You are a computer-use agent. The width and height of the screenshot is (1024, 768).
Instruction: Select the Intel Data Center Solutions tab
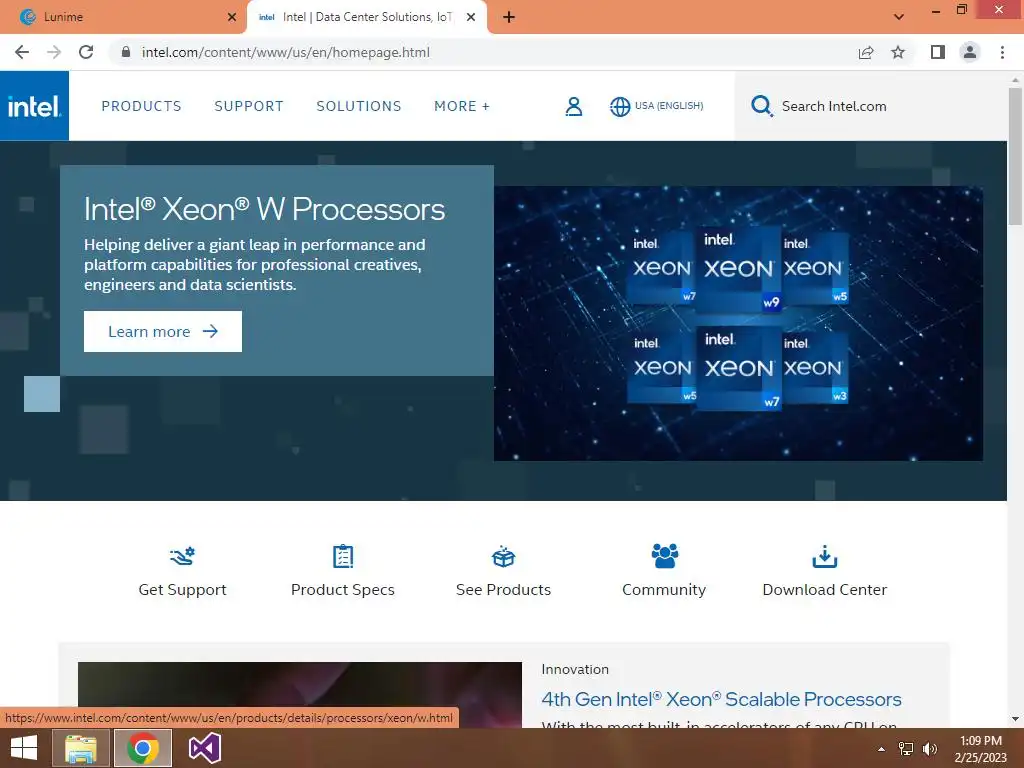click(x=366, y=17)
